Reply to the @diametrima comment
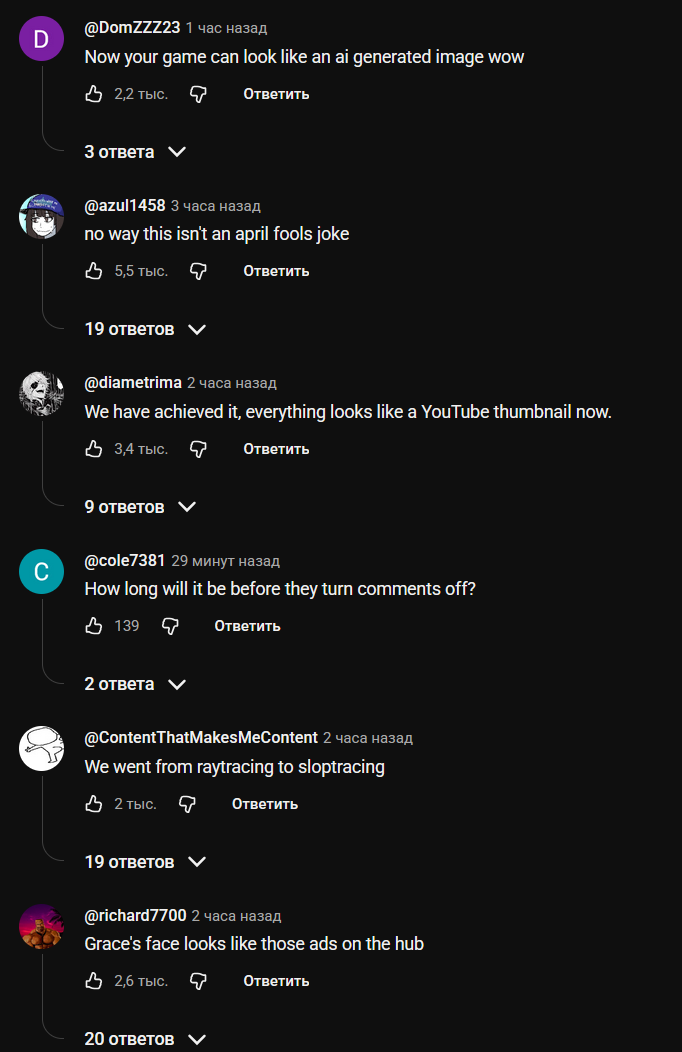 pos(276,449)
